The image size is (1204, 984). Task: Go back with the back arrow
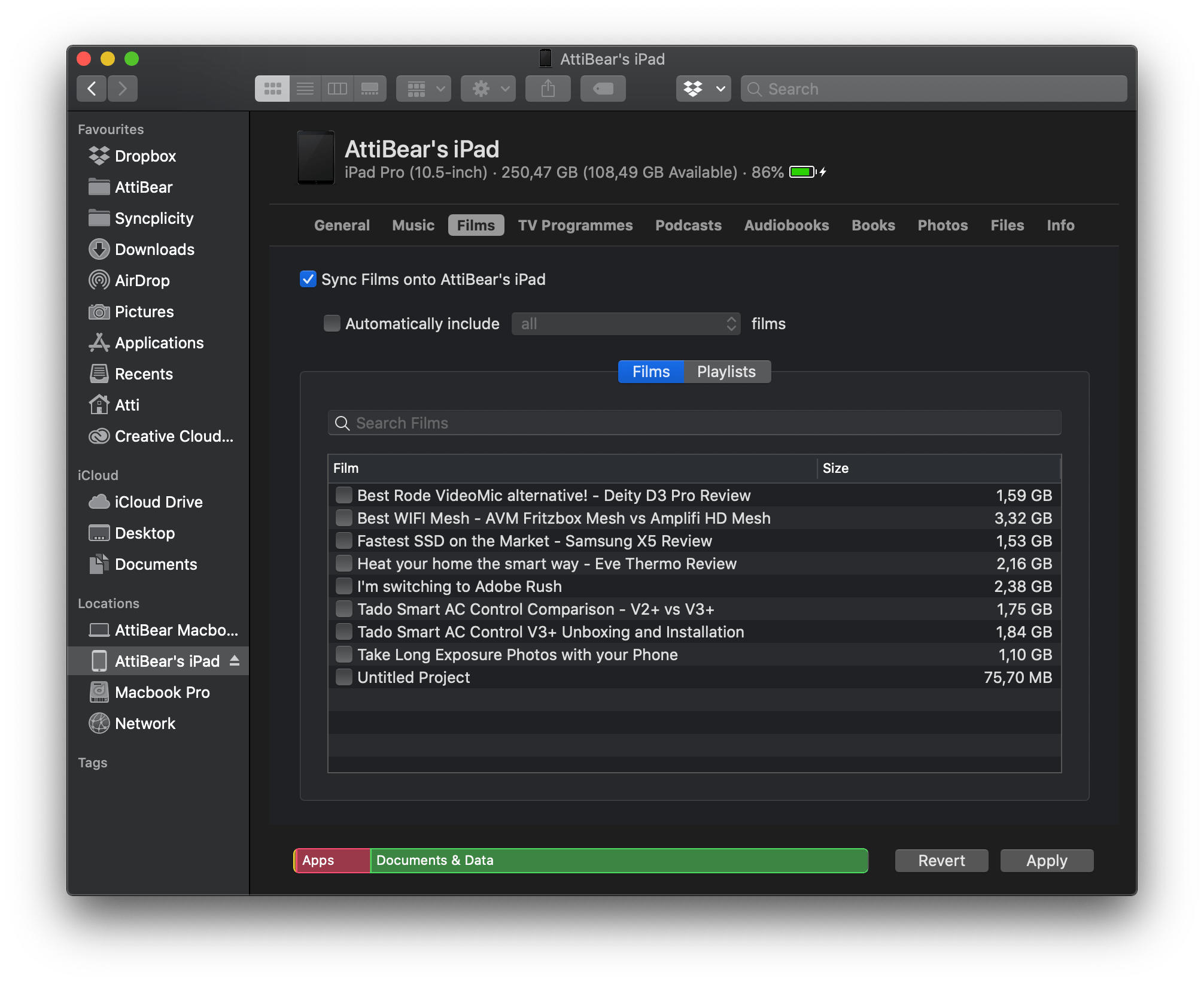coord(92,89)
